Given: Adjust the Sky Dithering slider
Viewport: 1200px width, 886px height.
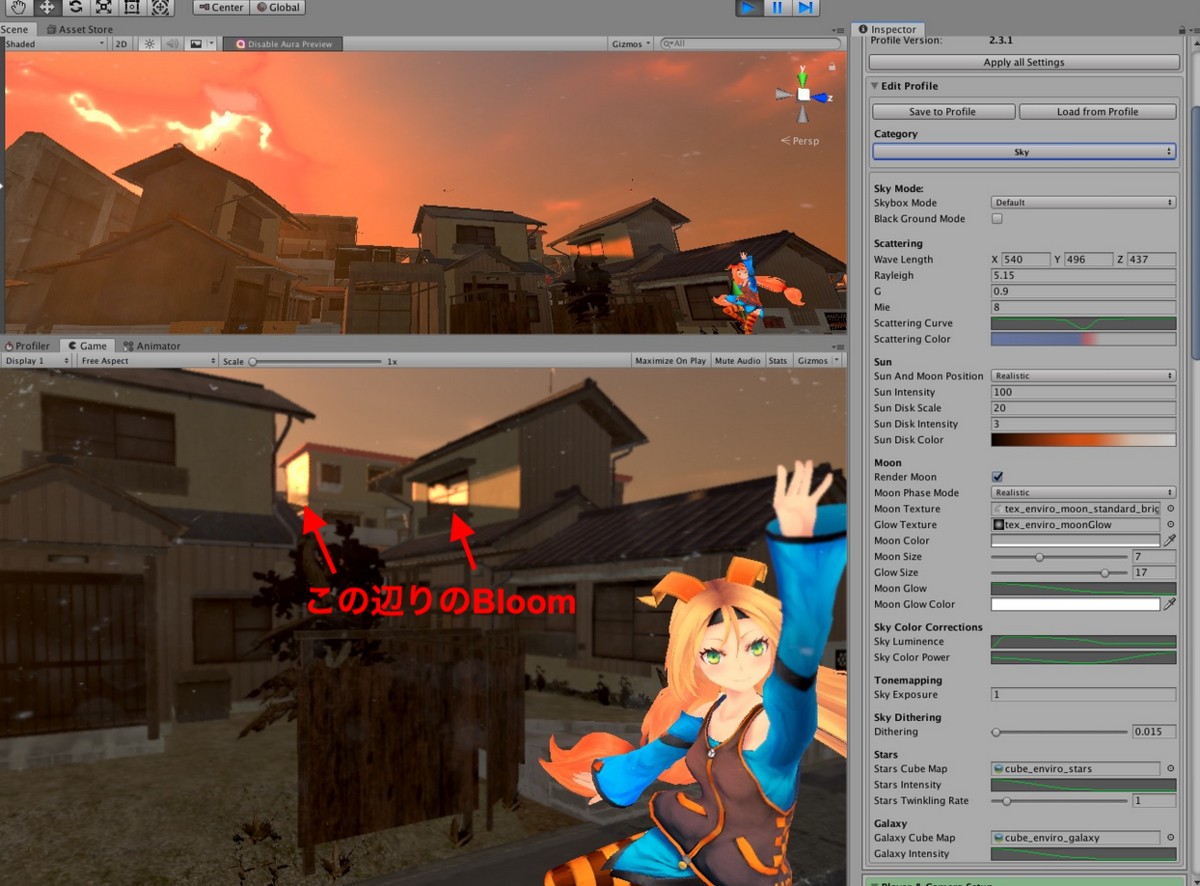Looking at the screenshot, I should 1059,732.
